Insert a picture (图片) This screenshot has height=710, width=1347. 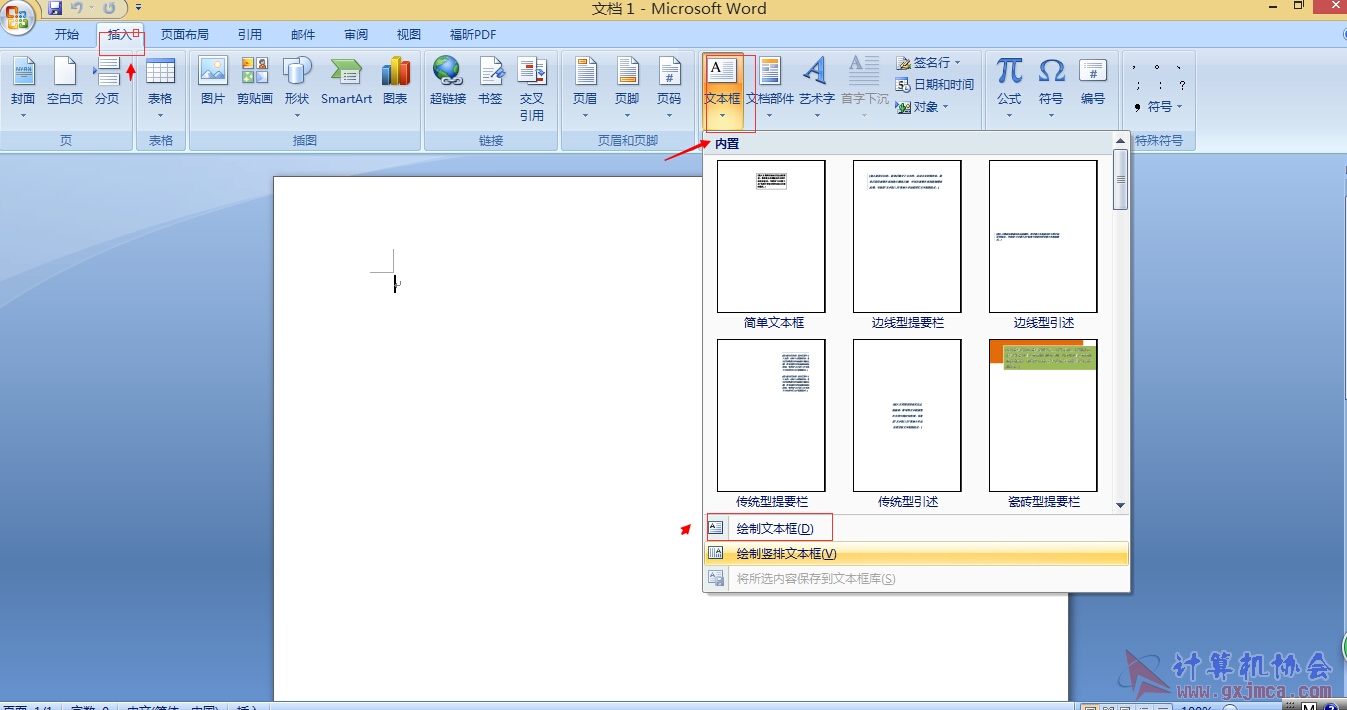[x=213, y=82]
